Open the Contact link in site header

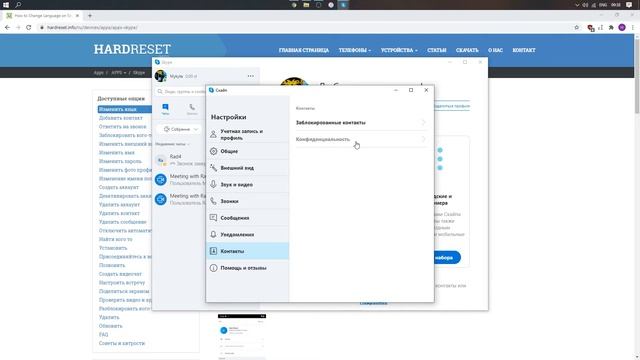pyautogui.click(x=524, y=50)
